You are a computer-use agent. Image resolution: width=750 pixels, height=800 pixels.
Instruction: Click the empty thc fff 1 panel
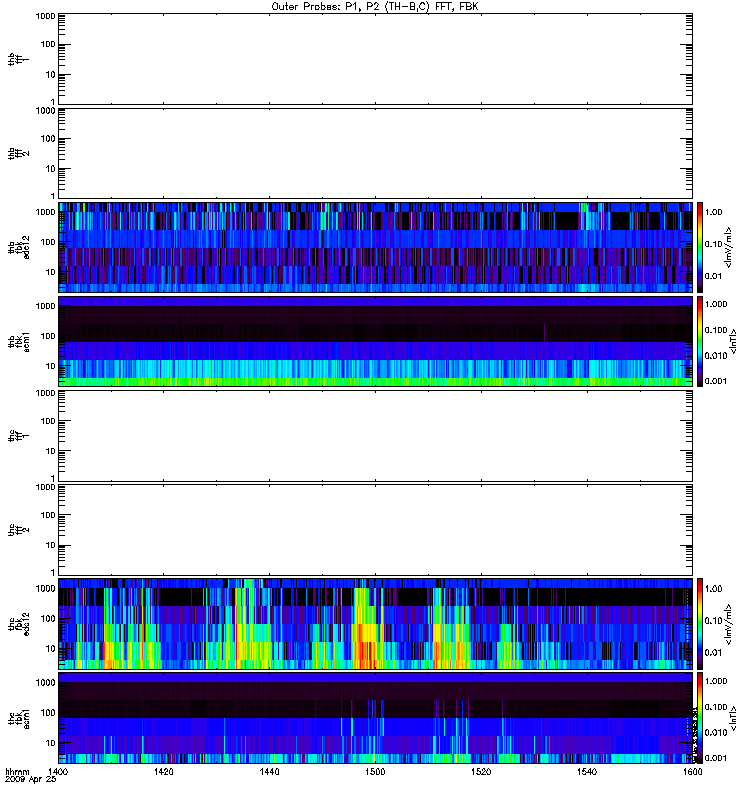tap(375, 436)
